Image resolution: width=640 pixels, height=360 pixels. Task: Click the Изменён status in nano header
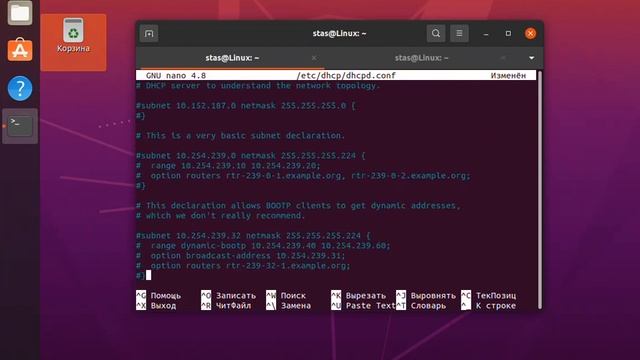[508, 76]
